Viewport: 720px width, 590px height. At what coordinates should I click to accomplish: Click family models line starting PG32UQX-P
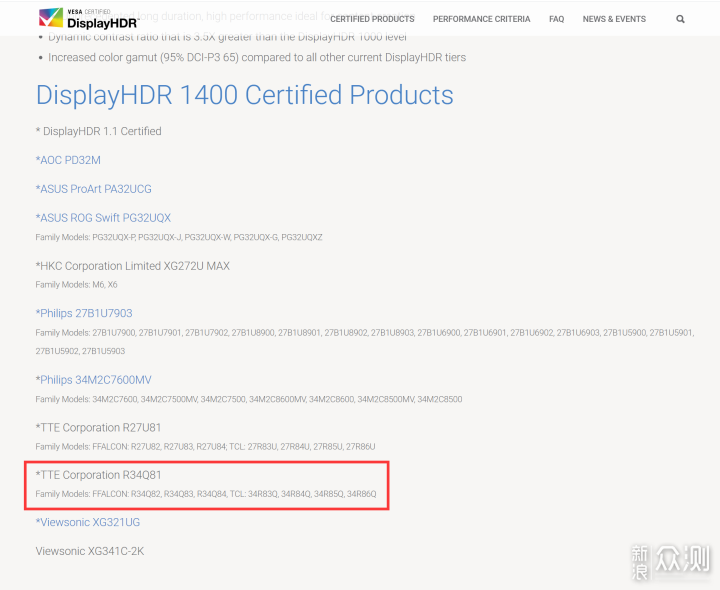[x=179, y=237]
